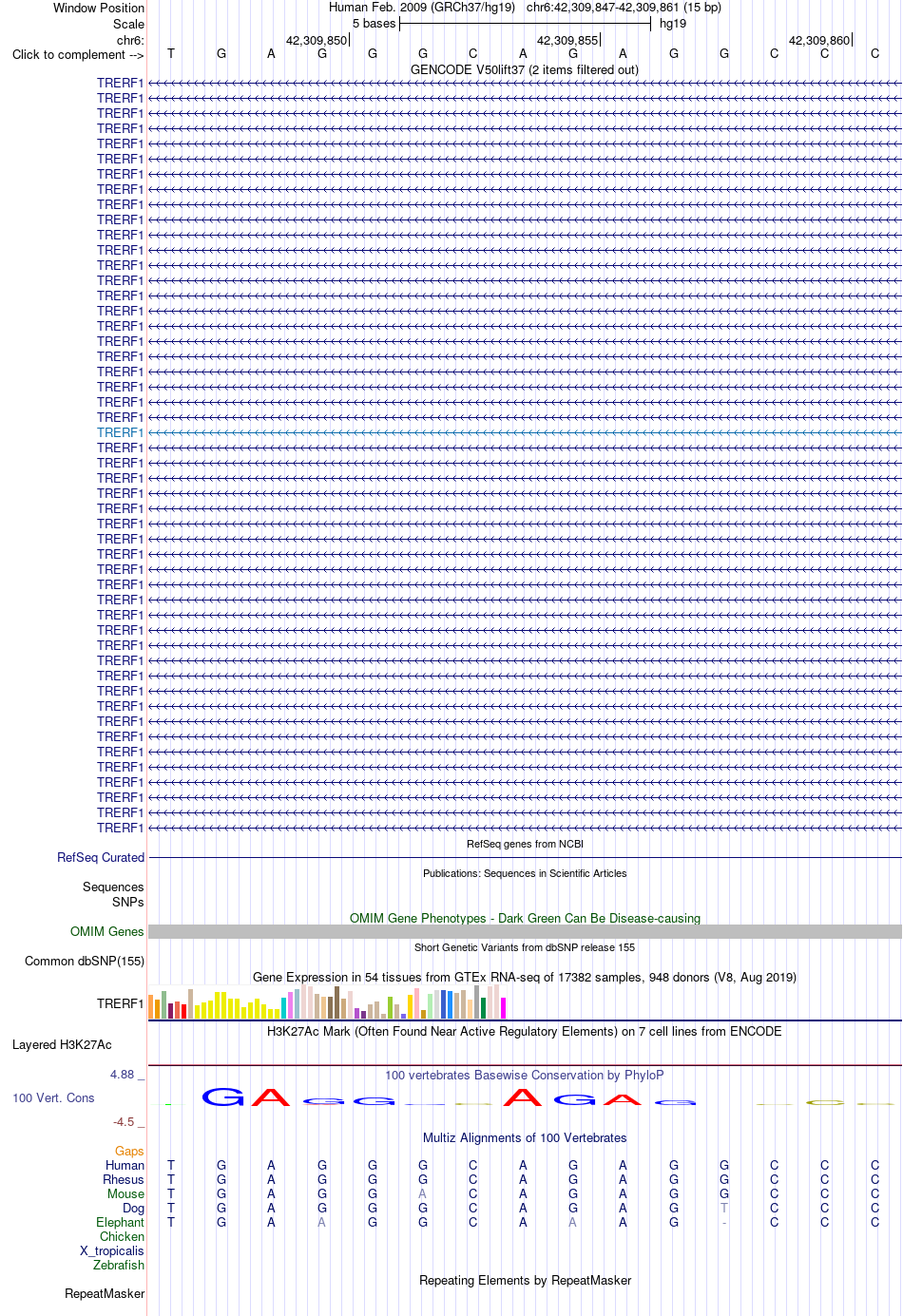Viewport: 903px width, 1316px height.
Task: Click the SNPs track label
Action: pos(128,903)
